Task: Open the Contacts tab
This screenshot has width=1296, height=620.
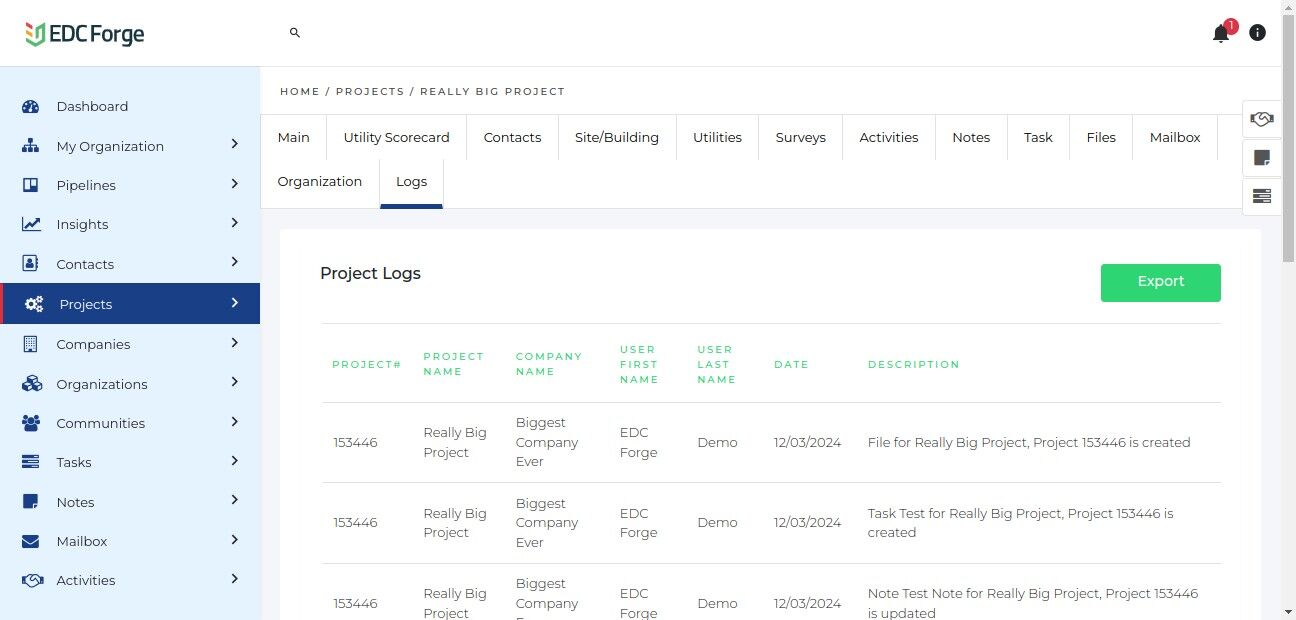Action: pos(513,137)
